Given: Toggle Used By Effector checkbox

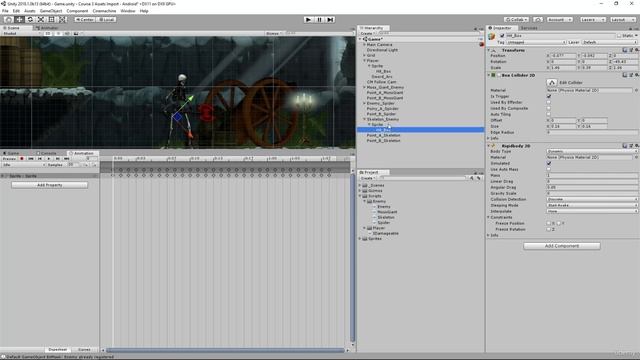Looking at the screenshot, I should (549, 102).
